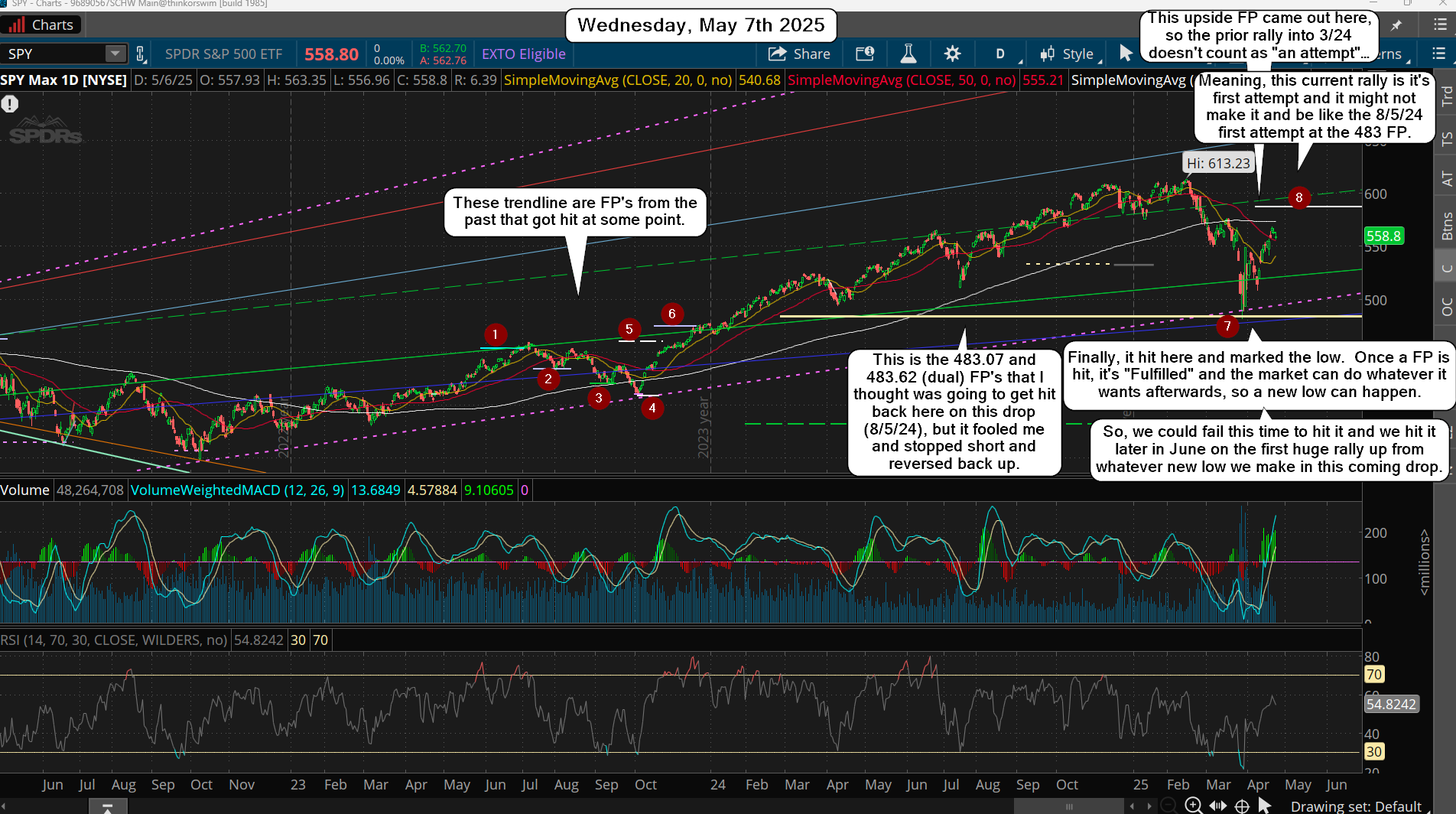This screenshot has height=814, width=1456.
Task: Click the red marker number 1
Action: (x=495, y=334)
